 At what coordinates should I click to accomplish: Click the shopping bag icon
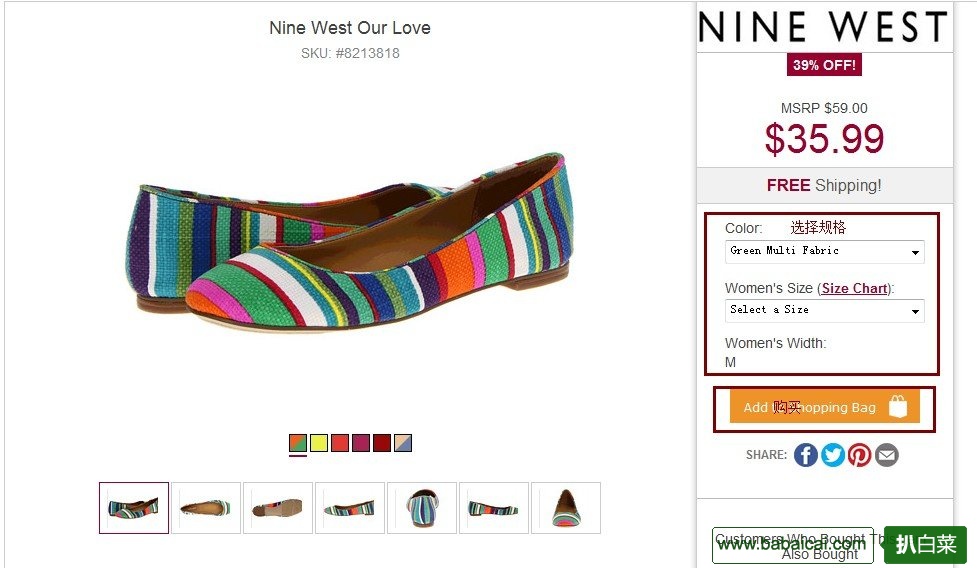point(897,406)
